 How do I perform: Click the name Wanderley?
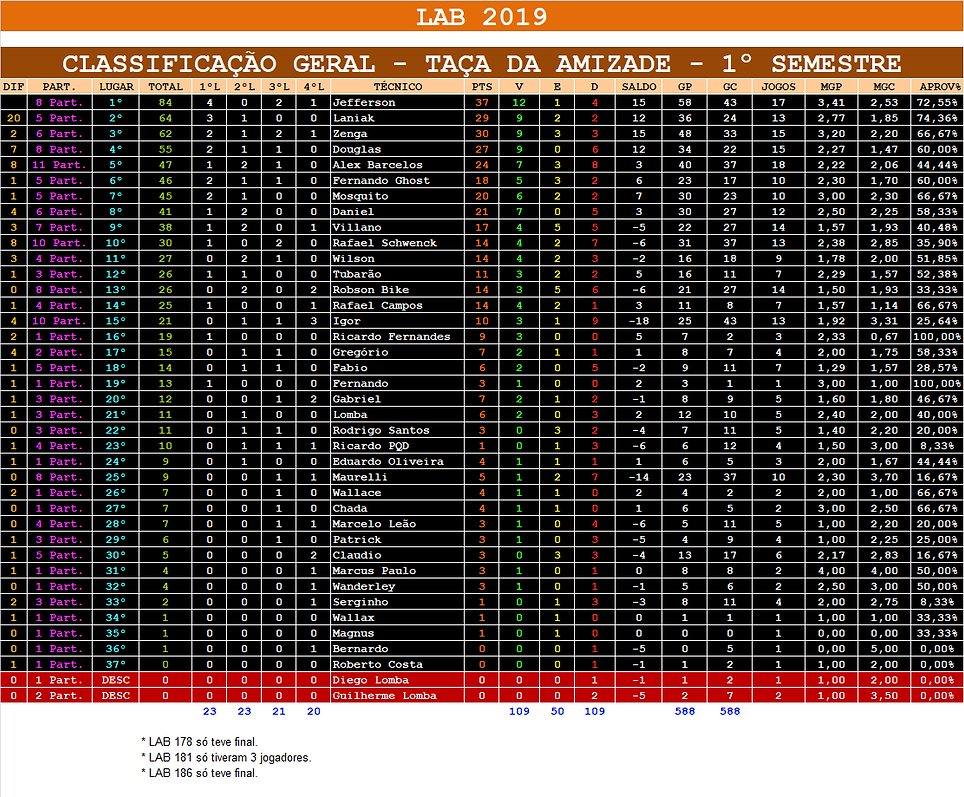(363, 587)
